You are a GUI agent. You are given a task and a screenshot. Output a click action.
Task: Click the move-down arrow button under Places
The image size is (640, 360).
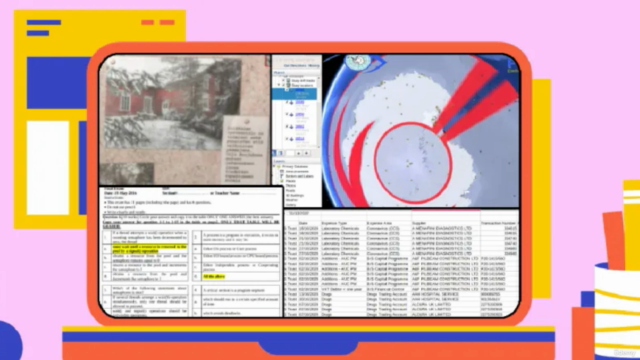pyautogui.click(x=307, y=153)
